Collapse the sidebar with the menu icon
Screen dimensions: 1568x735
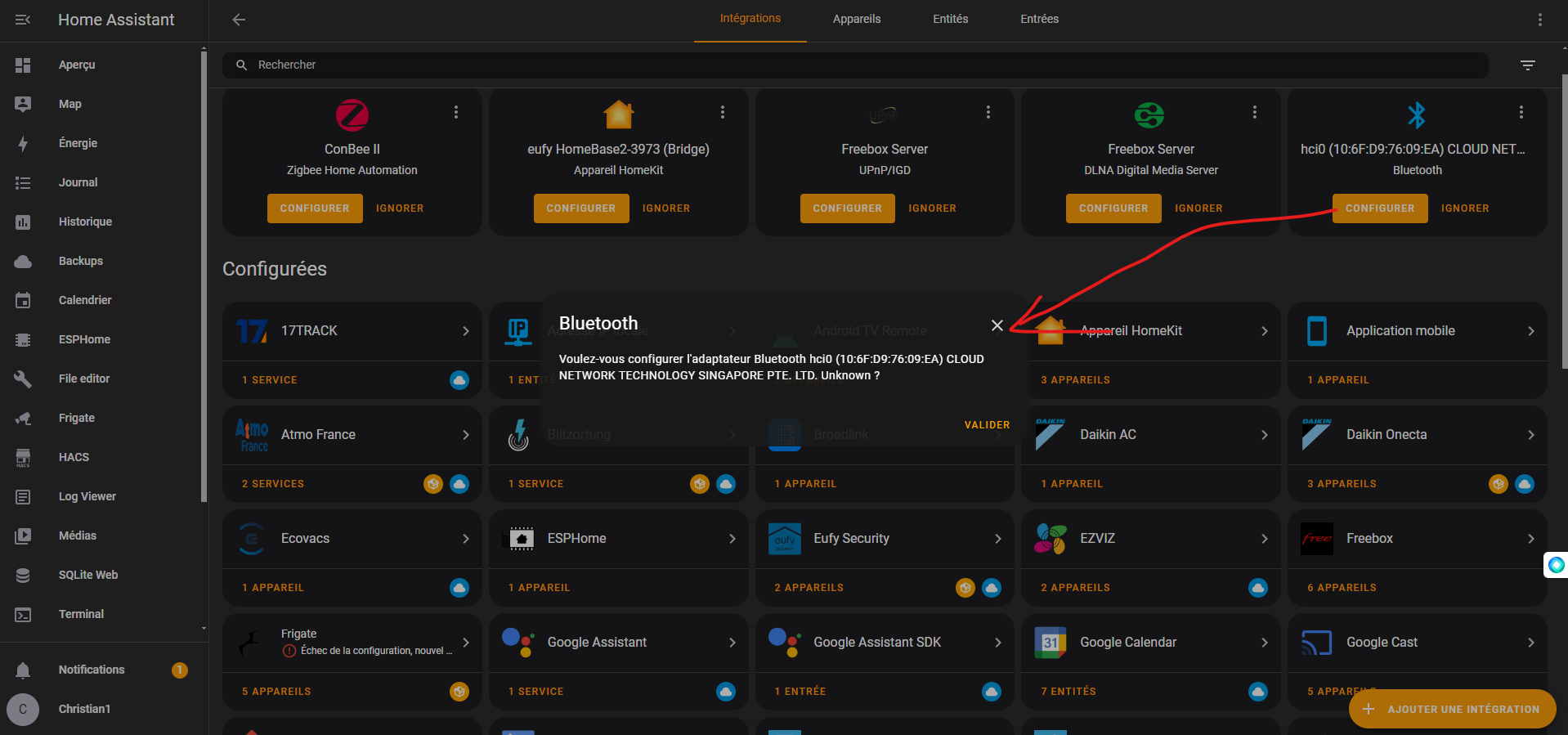23,20
